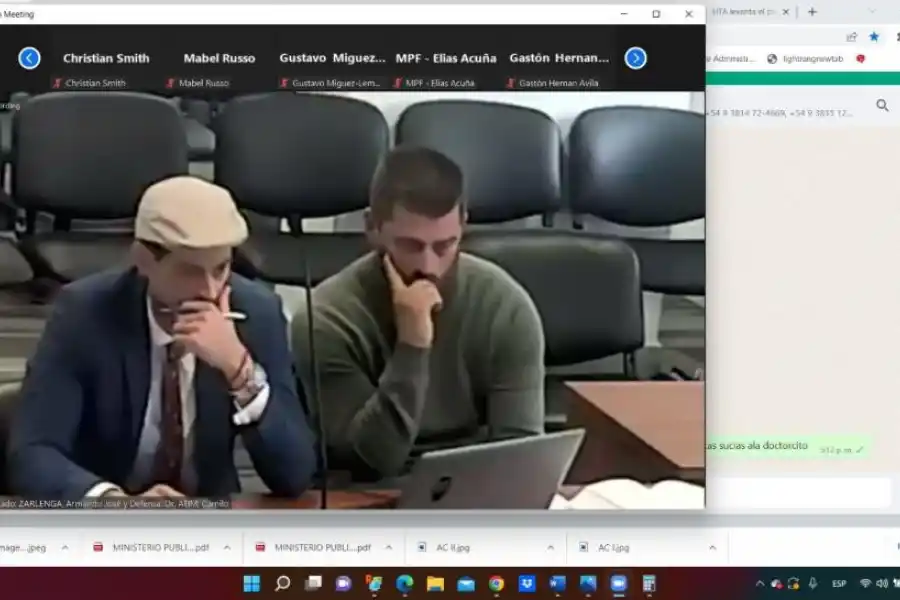Viewport: 900px width, 600px height.
Task: Click the search icon in the WhatsApp panel
Action: [x=881, y=104]
